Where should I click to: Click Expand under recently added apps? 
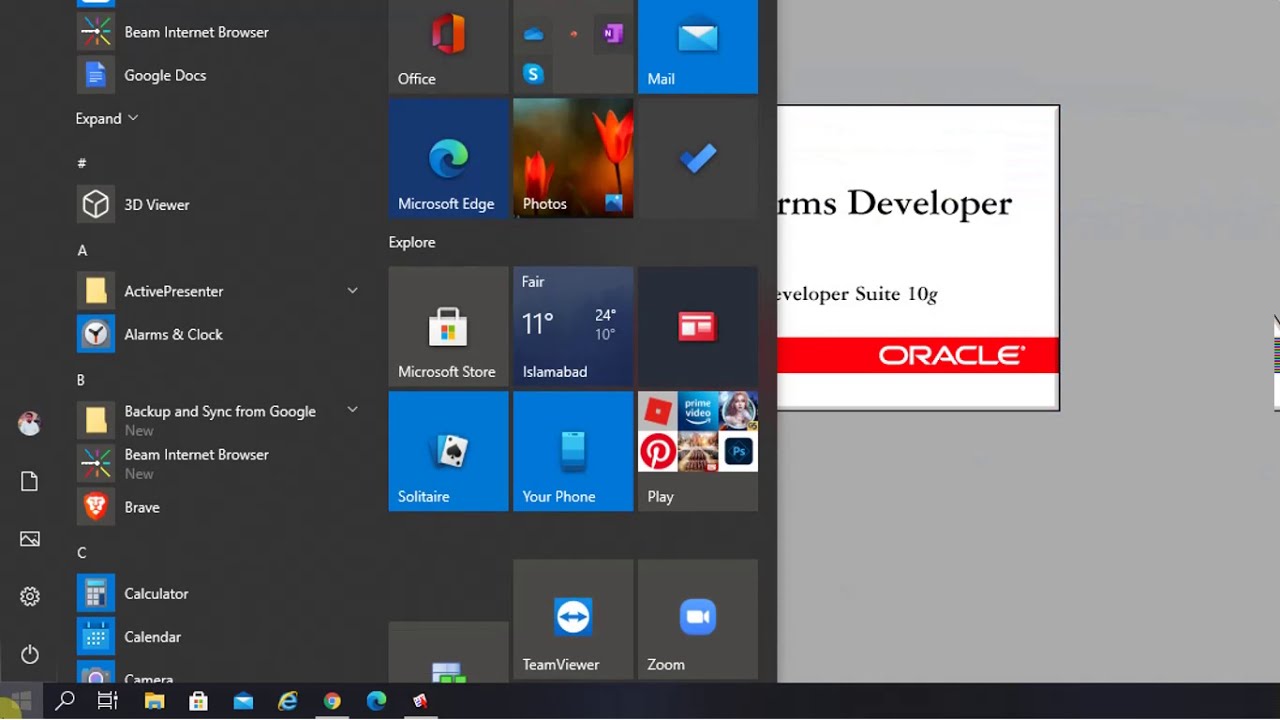(106, 118)
